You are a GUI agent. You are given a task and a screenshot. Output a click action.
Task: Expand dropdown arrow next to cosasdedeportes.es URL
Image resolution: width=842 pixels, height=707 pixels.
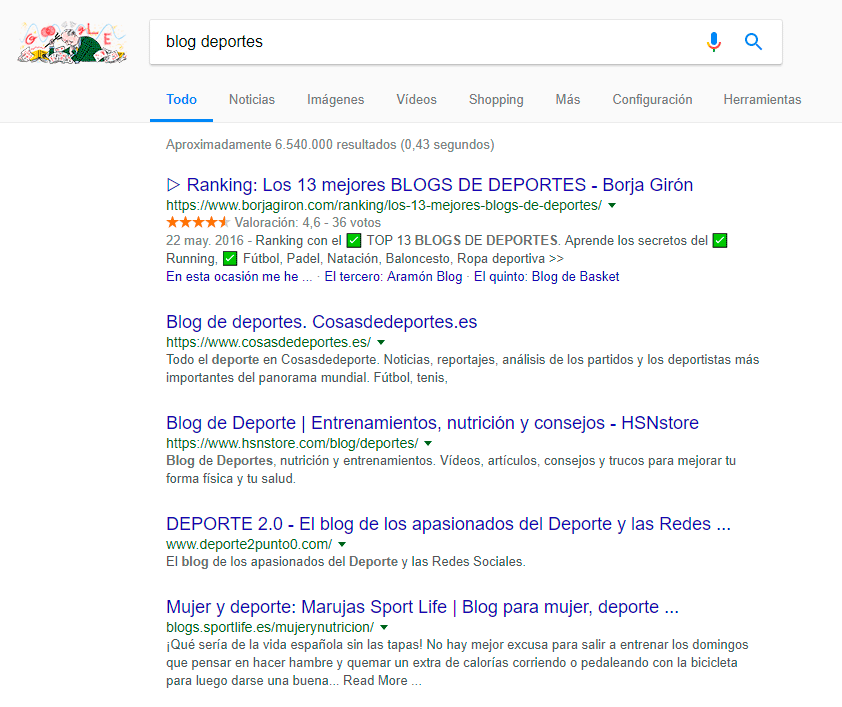[x=381, y=342]
